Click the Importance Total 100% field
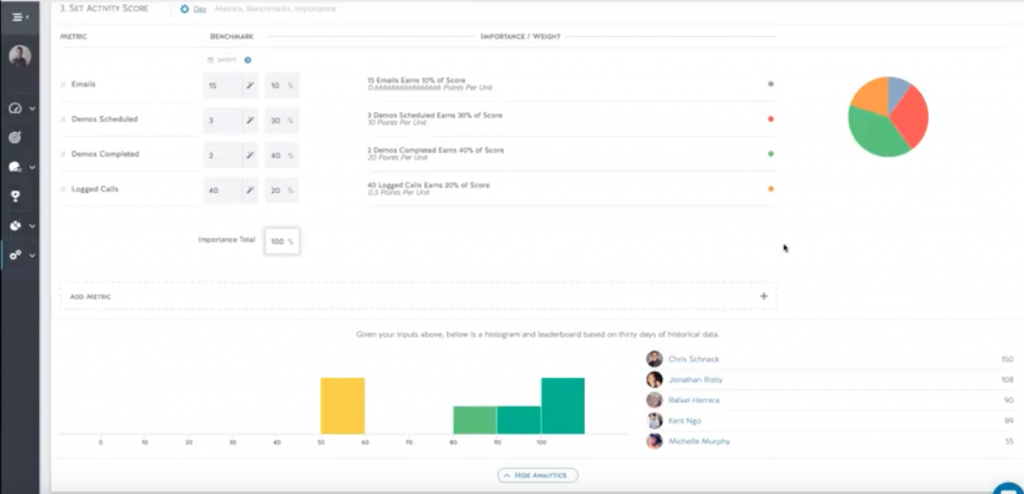The height and width of the screenshot is (494, 1024). click(x=282, y=241)
